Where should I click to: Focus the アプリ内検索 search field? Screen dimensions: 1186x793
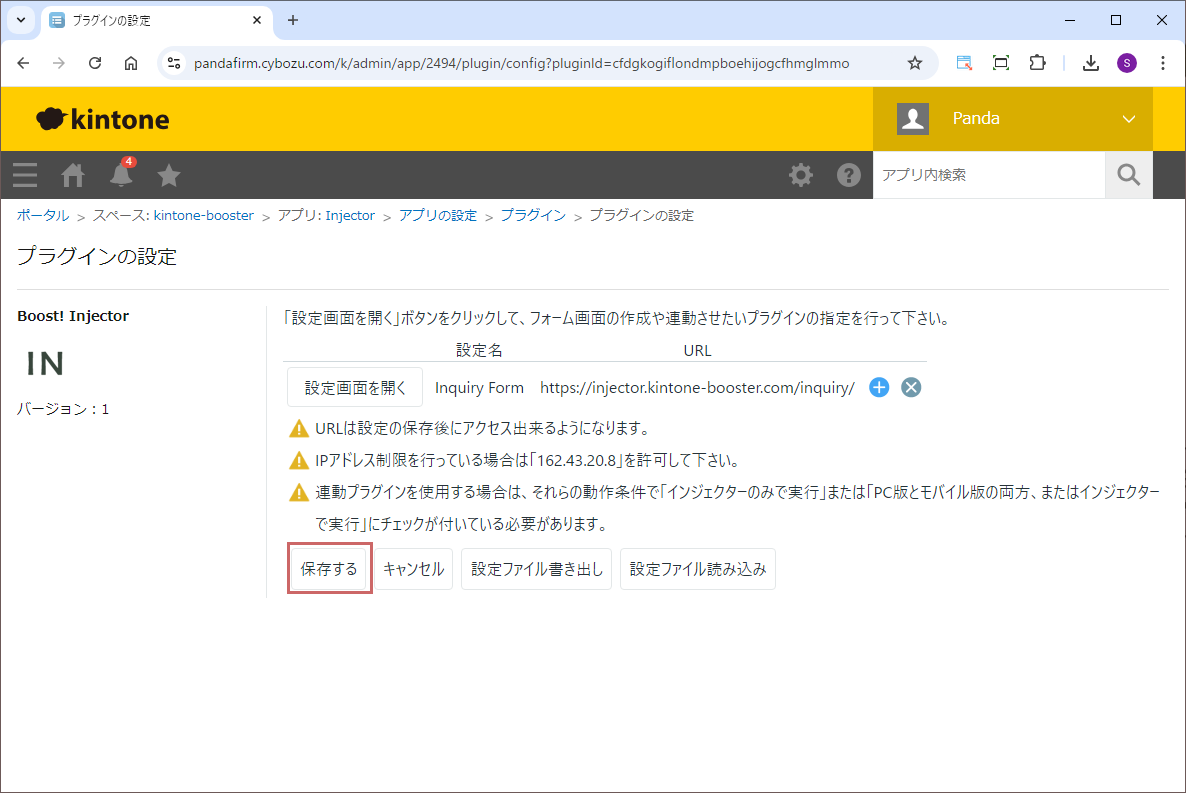(x=987, y=175)
